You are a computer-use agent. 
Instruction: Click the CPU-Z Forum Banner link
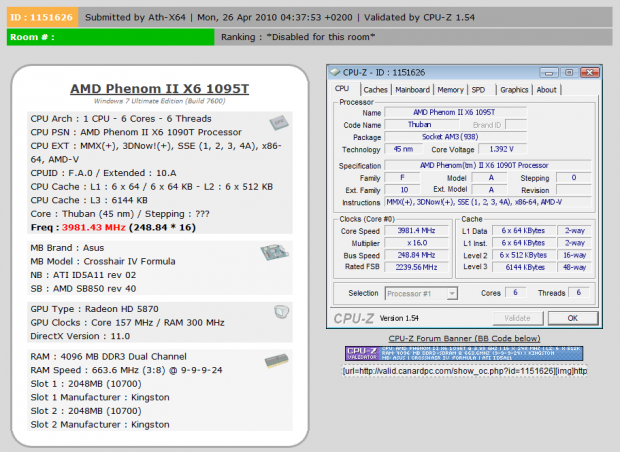pyautogui.click(x=464, y=339)
